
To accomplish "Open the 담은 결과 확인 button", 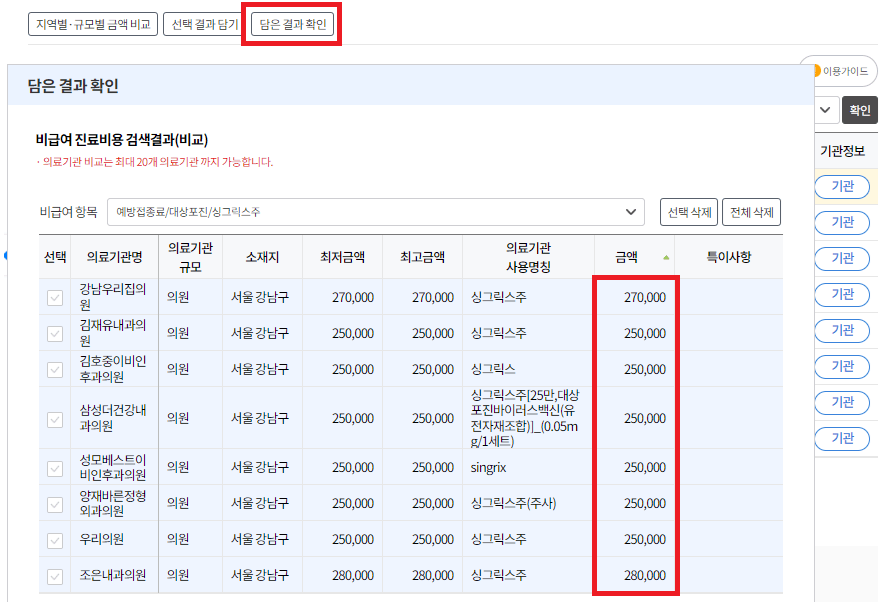I will pyautogui.click(x=293, y=24).
